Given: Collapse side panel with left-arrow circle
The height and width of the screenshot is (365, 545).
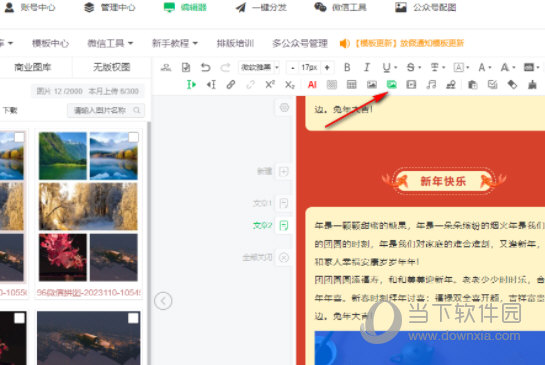Looking at the screenshot, I should (163, 301).
